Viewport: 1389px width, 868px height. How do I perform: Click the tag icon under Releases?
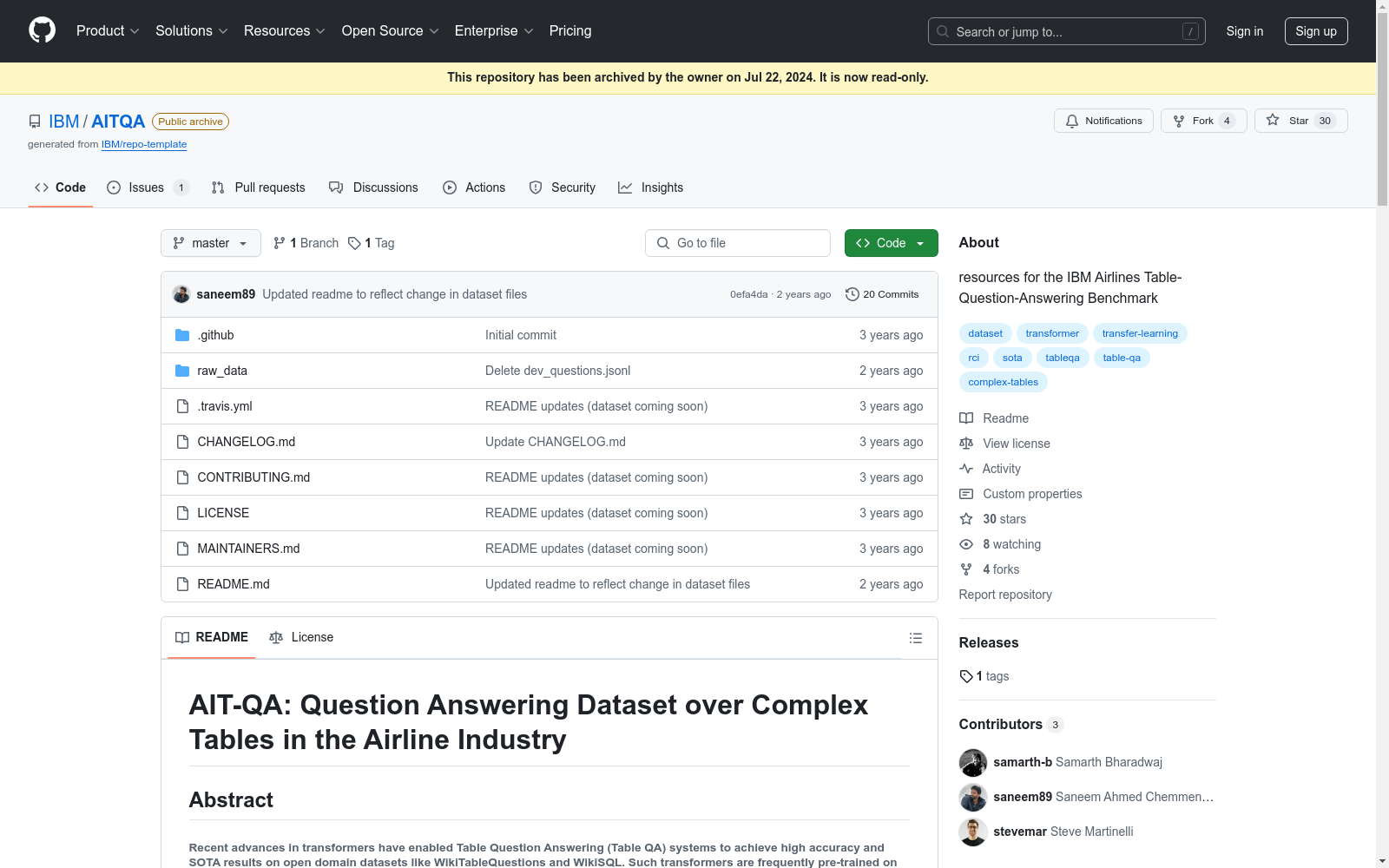coord(966,676)
